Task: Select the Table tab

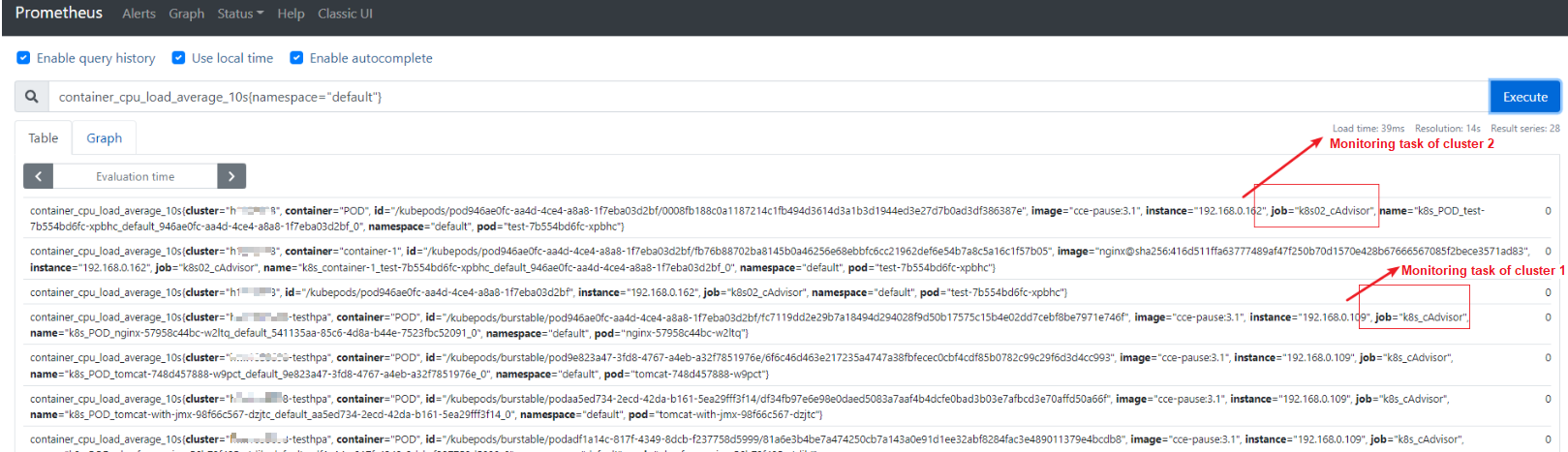Action: [43, 138]
